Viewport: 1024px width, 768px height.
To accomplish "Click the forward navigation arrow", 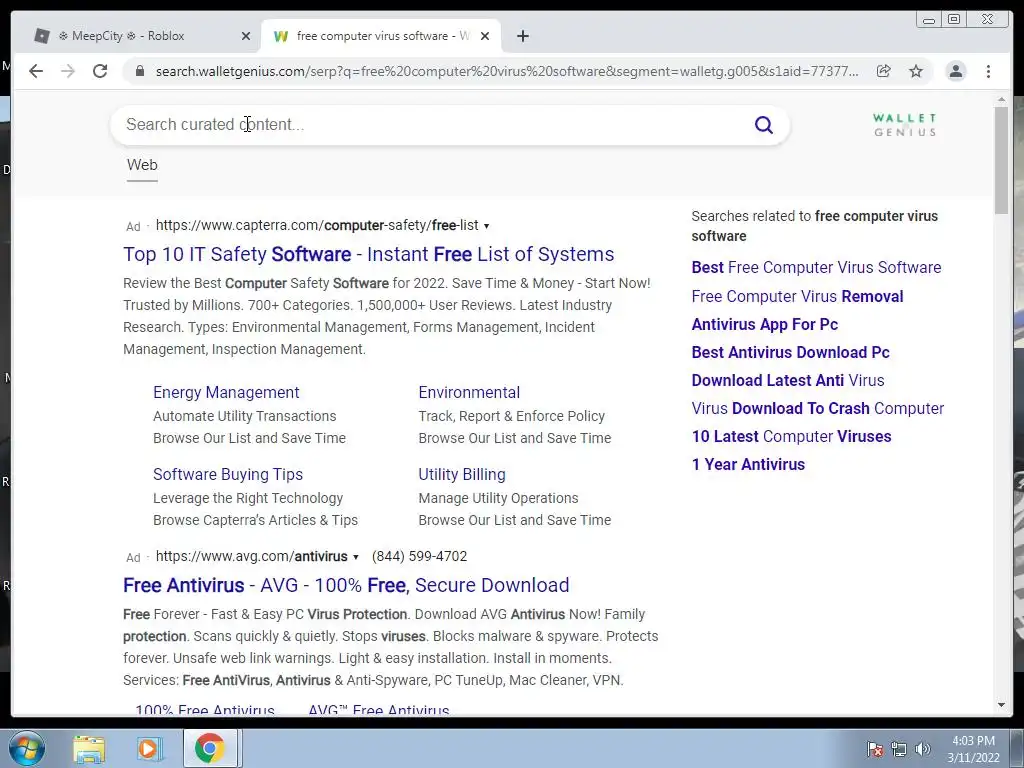I will coord(68,71).
